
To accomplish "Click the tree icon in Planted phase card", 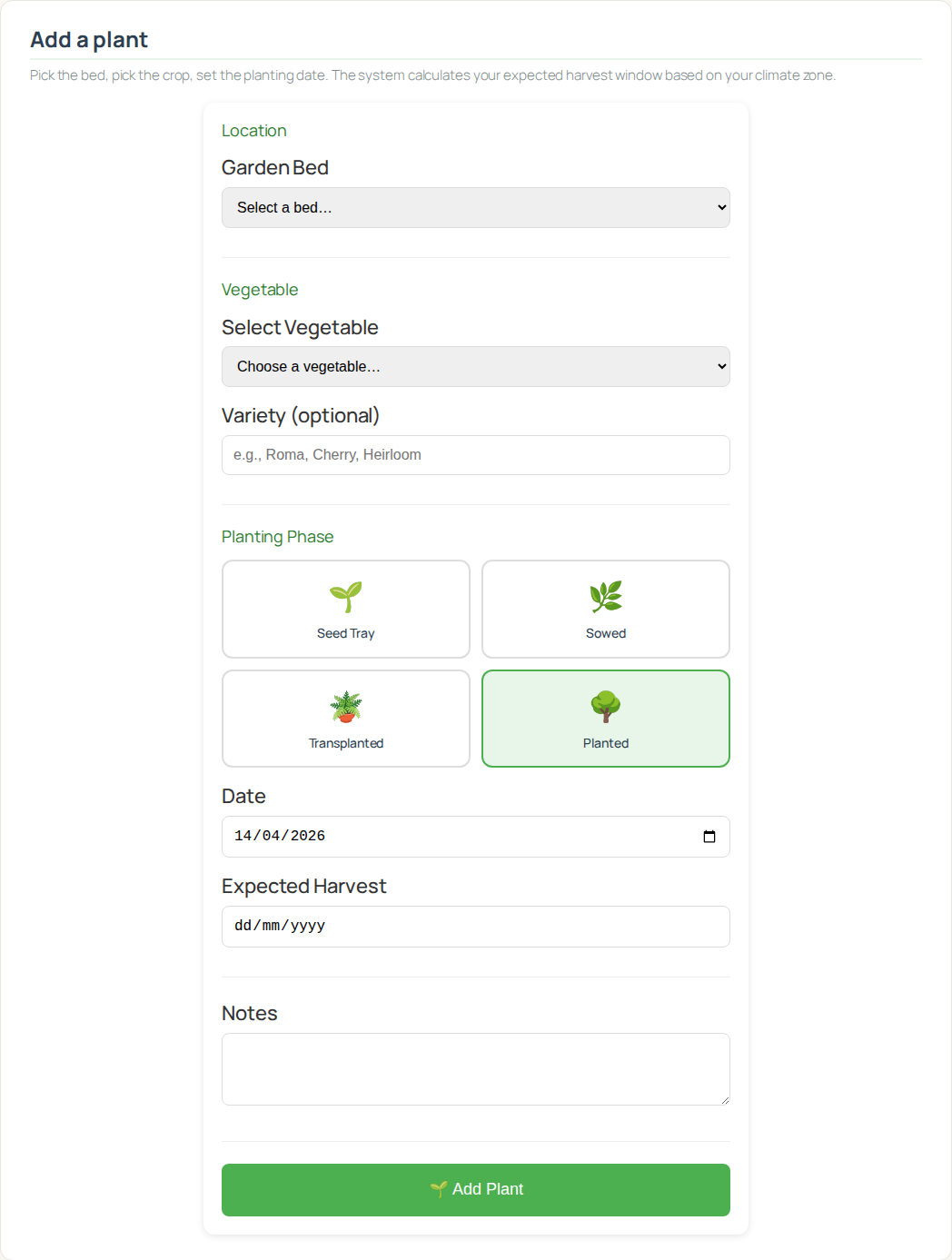I will click(x=605, y=706).
